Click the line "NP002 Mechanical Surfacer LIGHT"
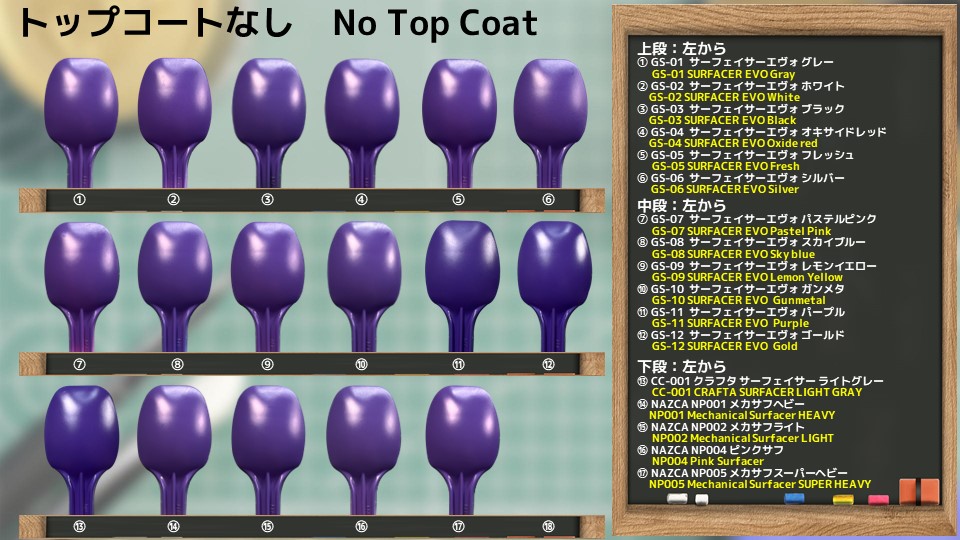 click(743, 438)
